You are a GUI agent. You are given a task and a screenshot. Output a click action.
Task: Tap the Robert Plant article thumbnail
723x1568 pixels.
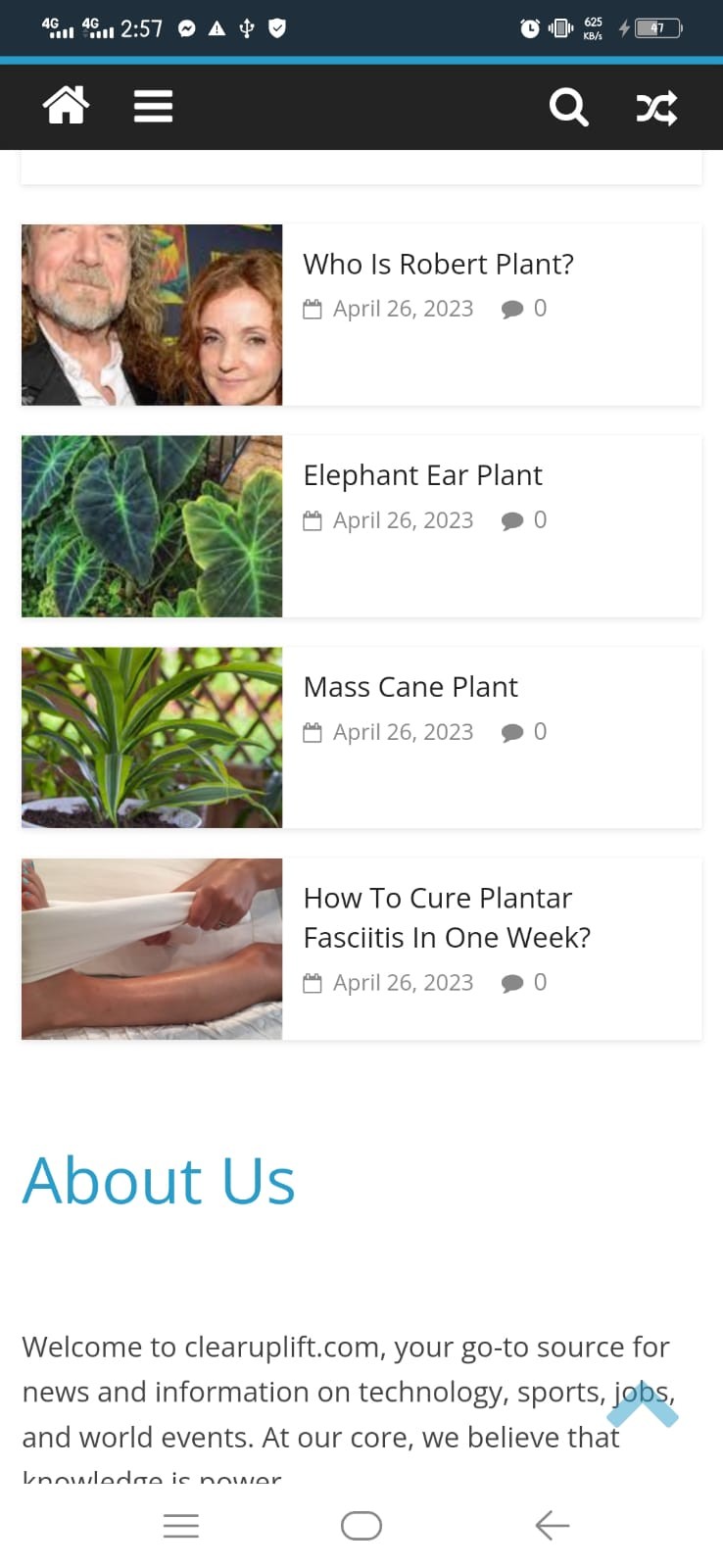tap(152, 315)
